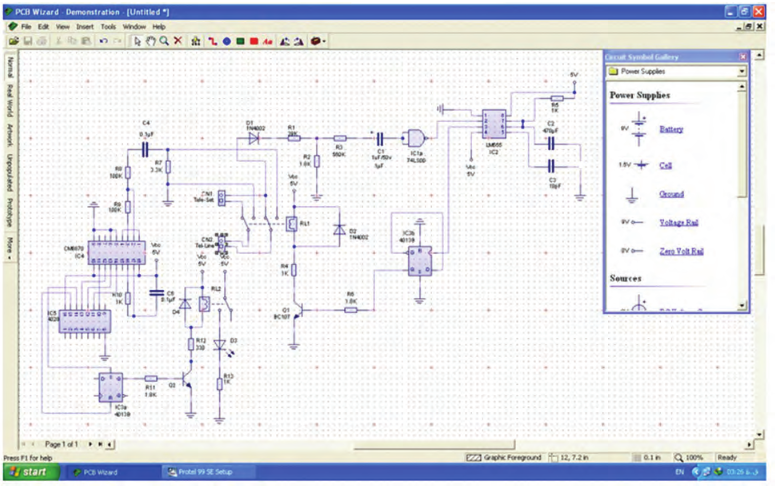779x492 pixels.
Task: Open the Power Supplies category dropdown
Action: [x=741, y=72]
